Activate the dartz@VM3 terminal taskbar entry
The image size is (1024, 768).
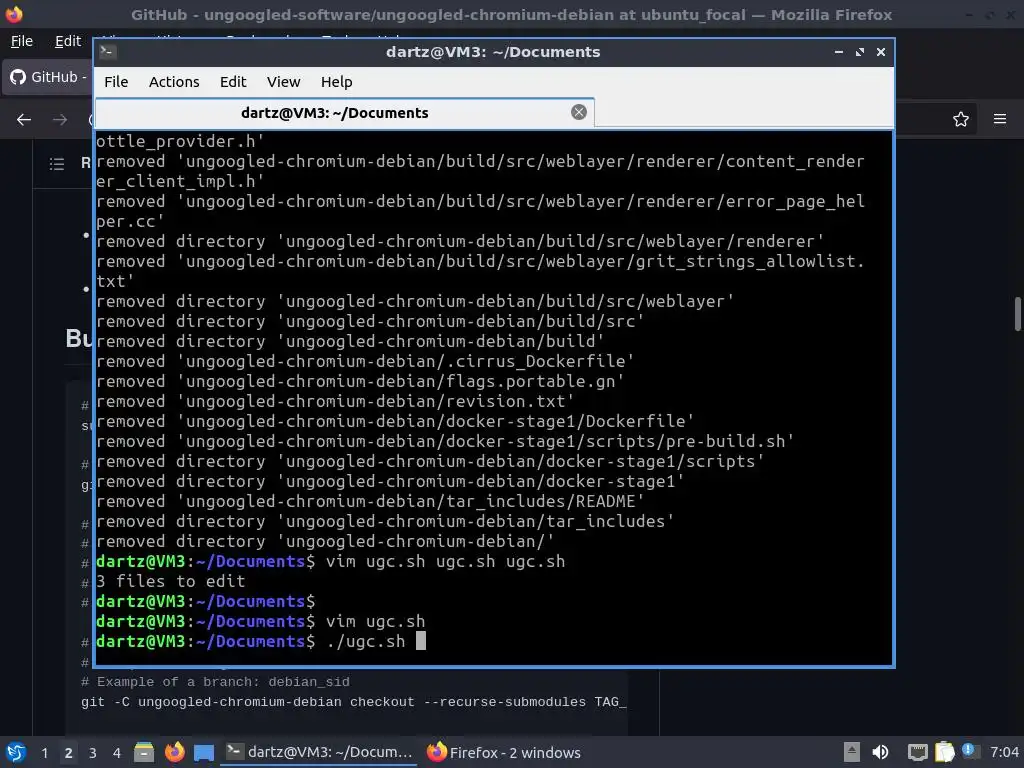[x=320, y=752]
